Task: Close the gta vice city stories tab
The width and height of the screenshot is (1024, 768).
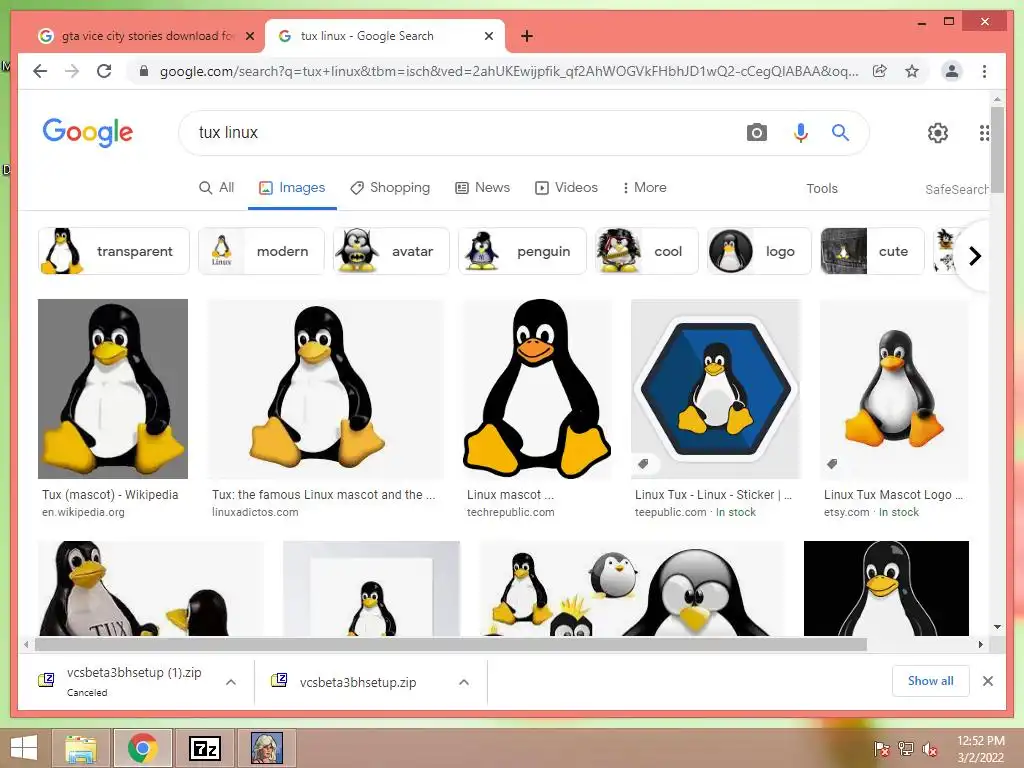Action: (249, 36)
